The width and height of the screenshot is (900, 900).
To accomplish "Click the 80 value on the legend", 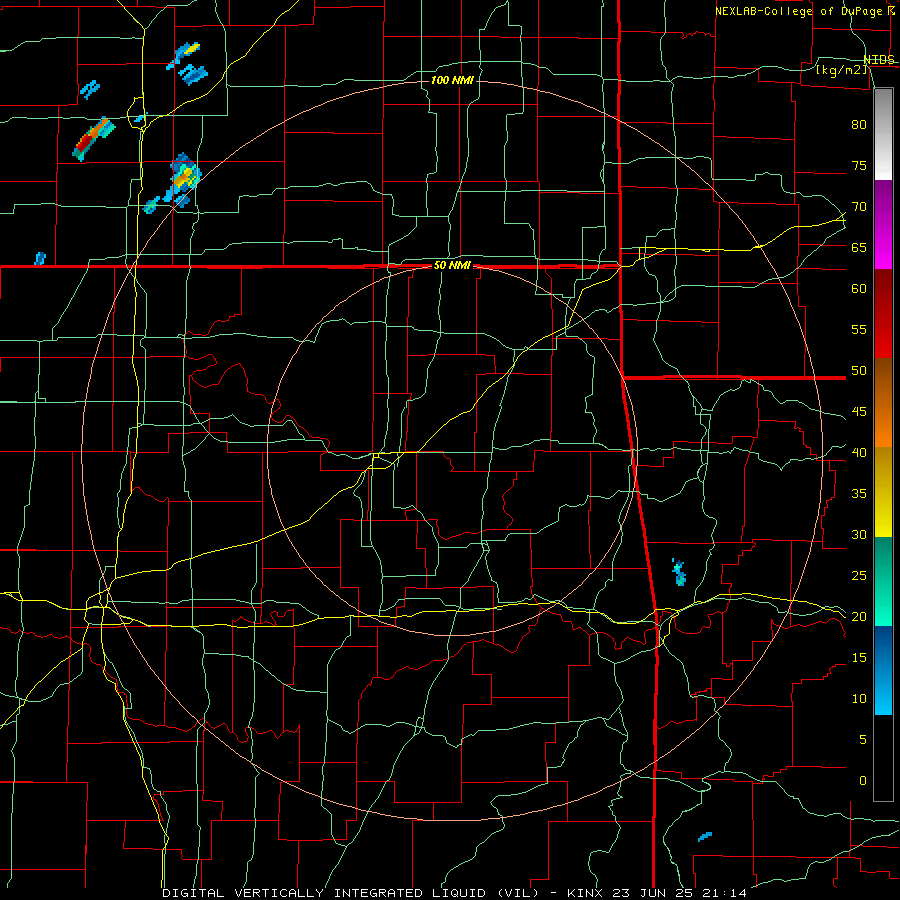I will tap(859, 125).
